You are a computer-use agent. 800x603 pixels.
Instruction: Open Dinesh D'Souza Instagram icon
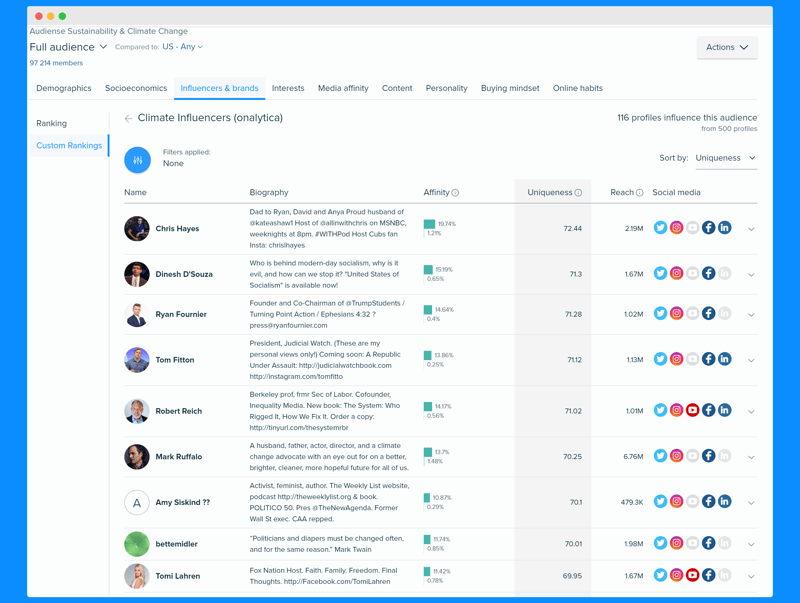pos(677,273)
